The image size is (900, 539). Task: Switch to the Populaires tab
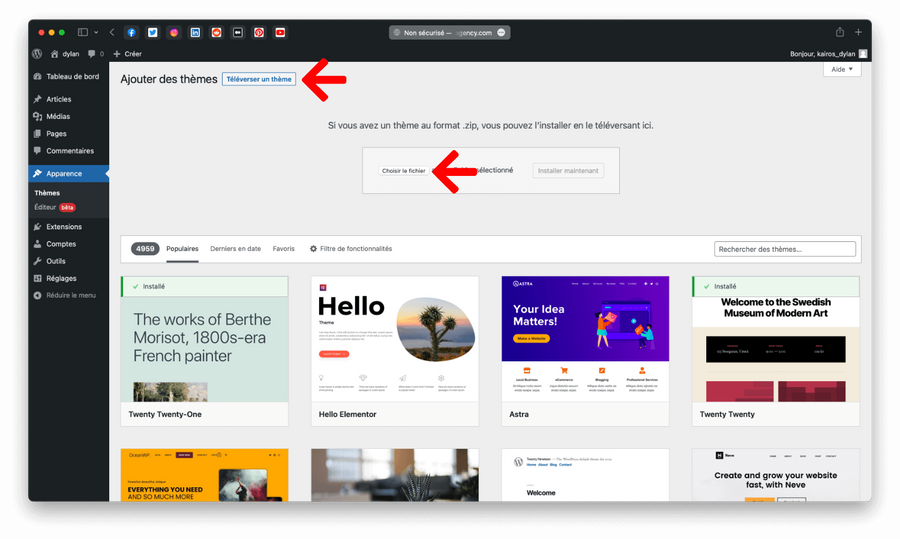pyautogui.click(x=183, y=249)
